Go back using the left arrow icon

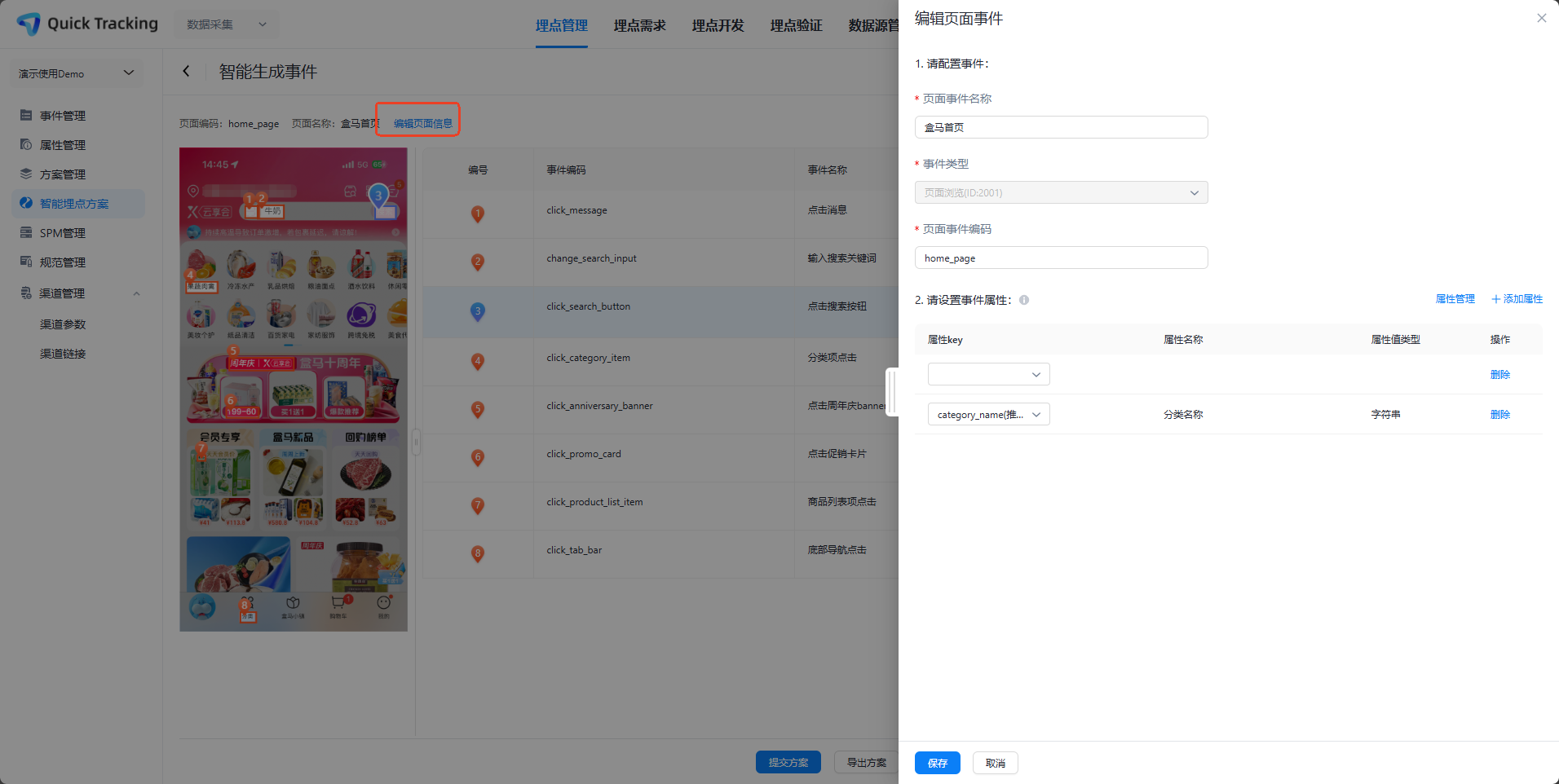[x=187, y=71]
